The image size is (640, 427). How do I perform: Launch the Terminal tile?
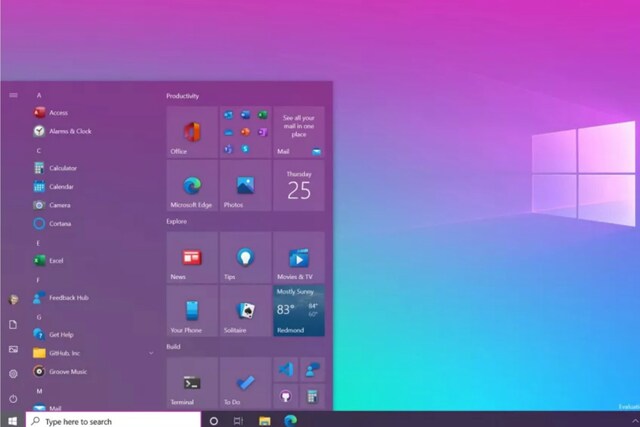pos(192,383)
